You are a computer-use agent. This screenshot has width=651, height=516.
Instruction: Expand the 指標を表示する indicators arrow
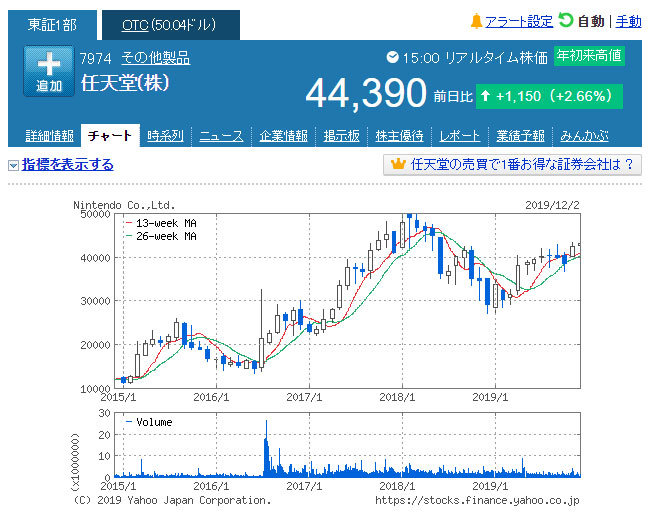[x=13, y=165]
